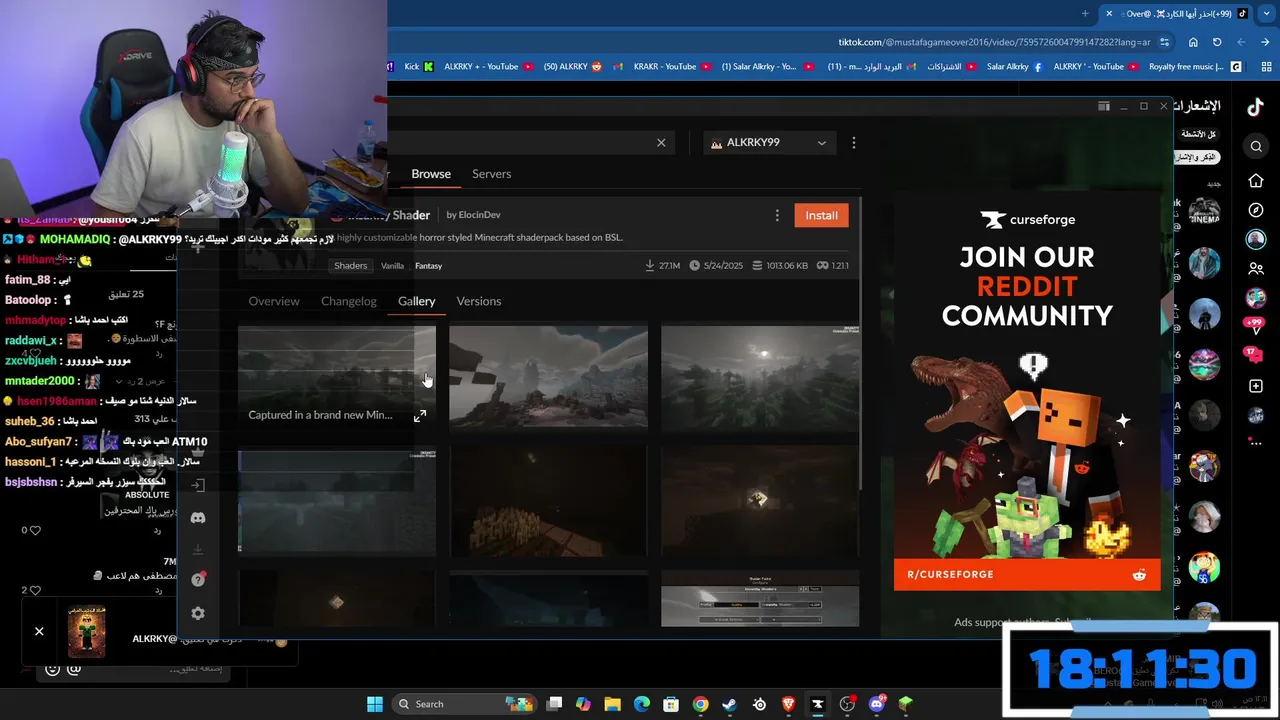Viewport: 1280px width, 720px height.
Task: Open Kick bookmark
Action: pos(418,67)
